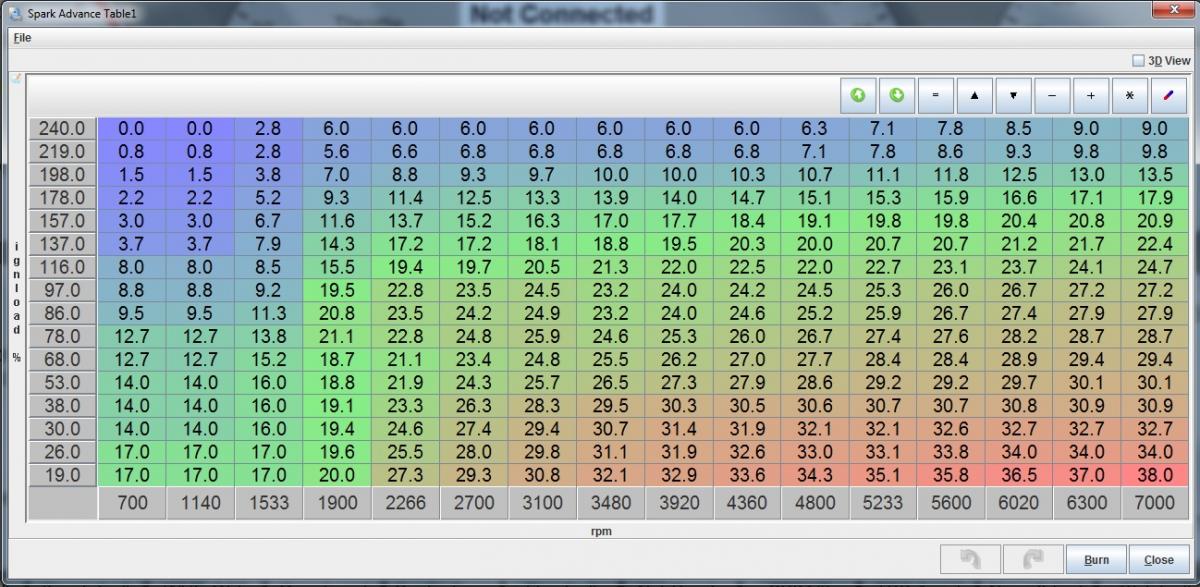This screenshot has height=587, width=1200.
Task: Click the green up-arrow toolbar icon
Action: [858, 96]
